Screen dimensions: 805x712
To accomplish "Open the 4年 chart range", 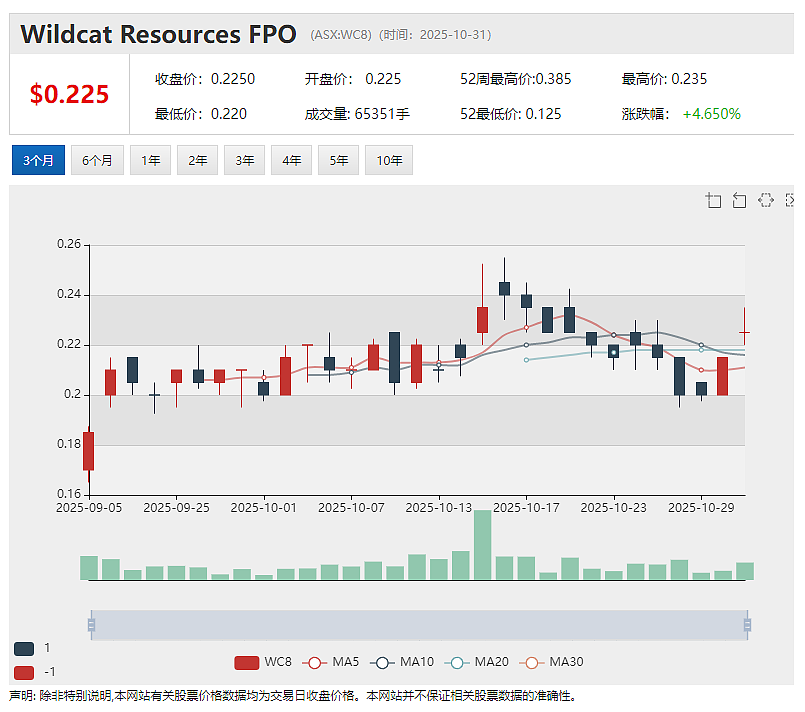I will (292, 160).
